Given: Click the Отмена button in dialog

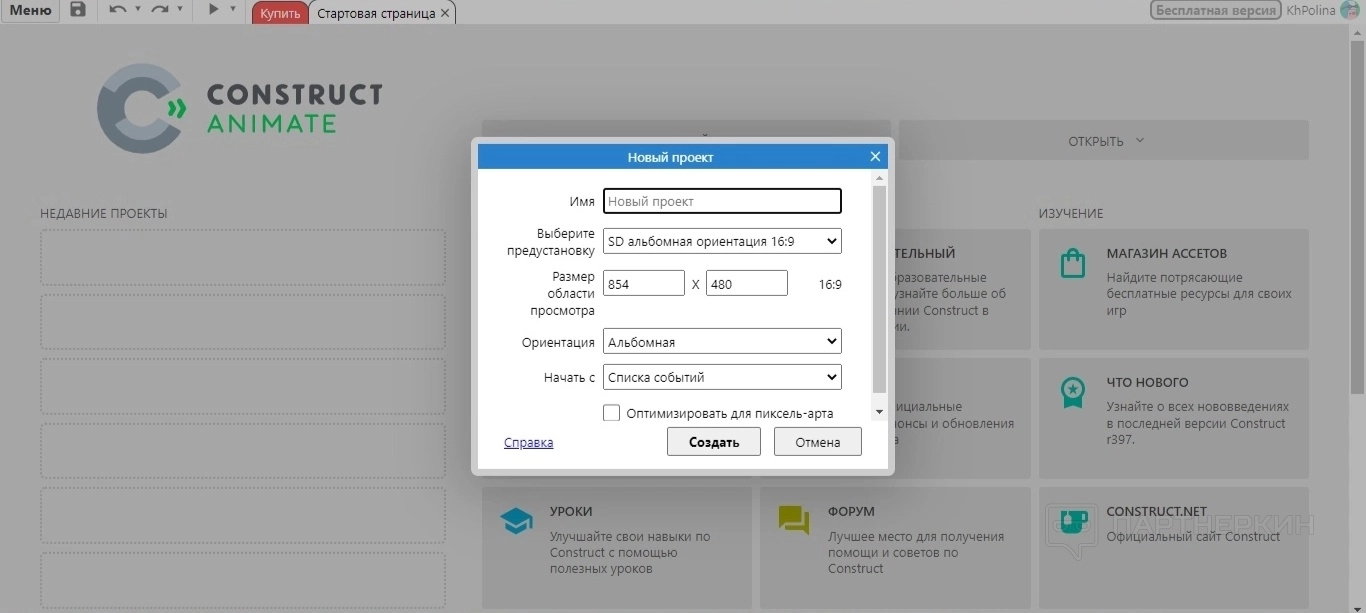Looking at the screenshot, I should tap(817, 442).
